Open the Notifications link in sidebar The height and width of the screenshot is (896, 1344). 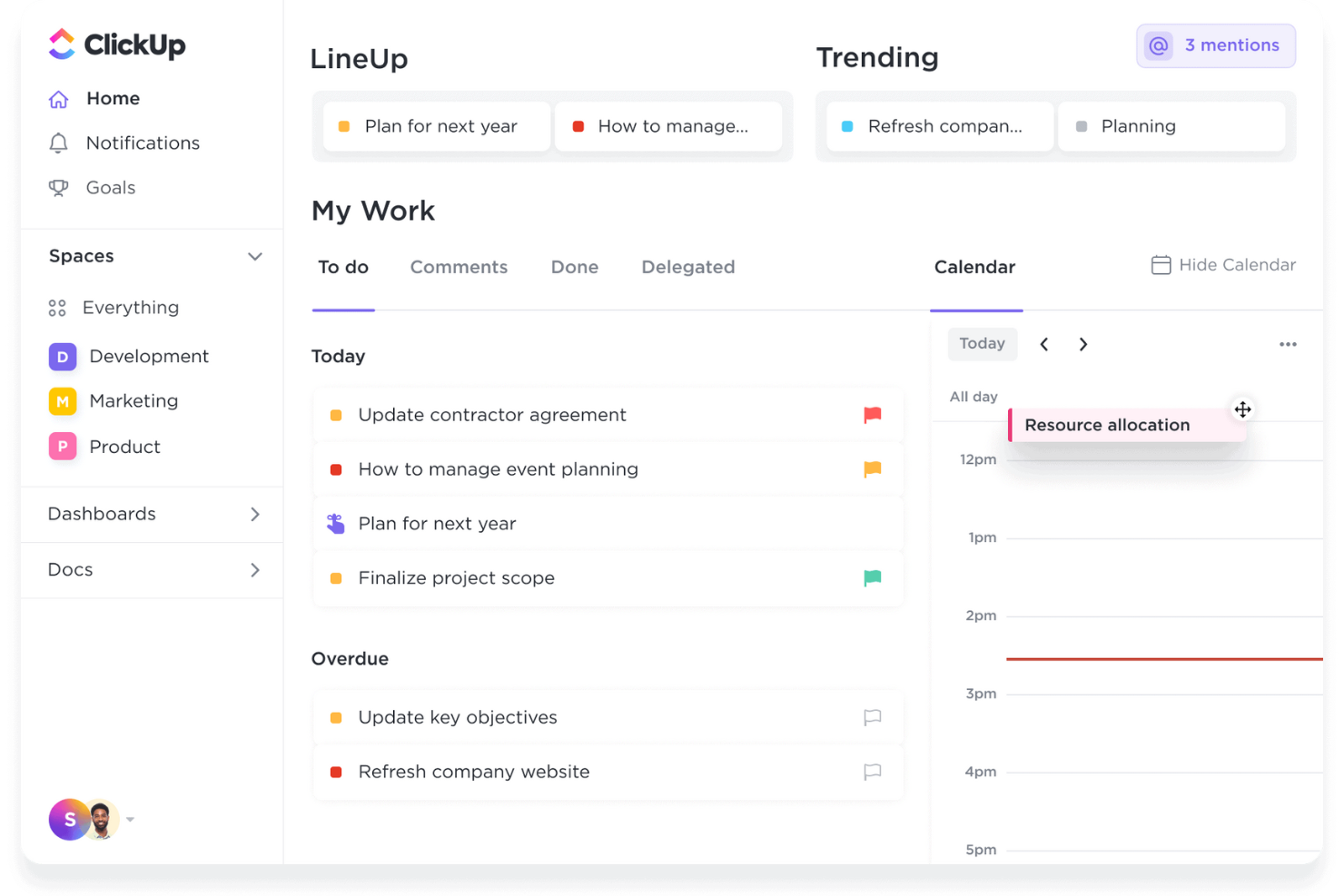click(x=143, y=143)
